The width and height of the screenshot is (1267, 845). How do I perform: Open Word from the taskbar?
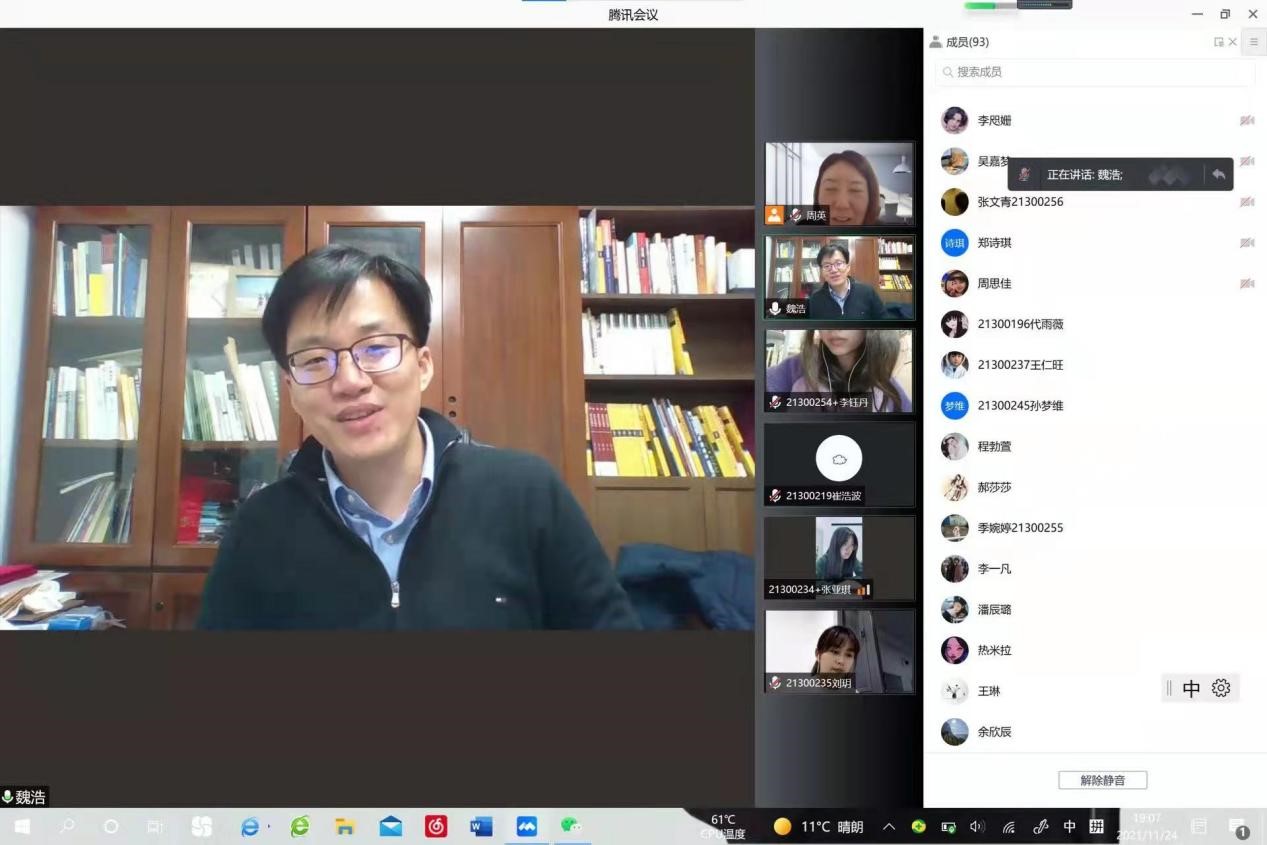click(481, 827)
